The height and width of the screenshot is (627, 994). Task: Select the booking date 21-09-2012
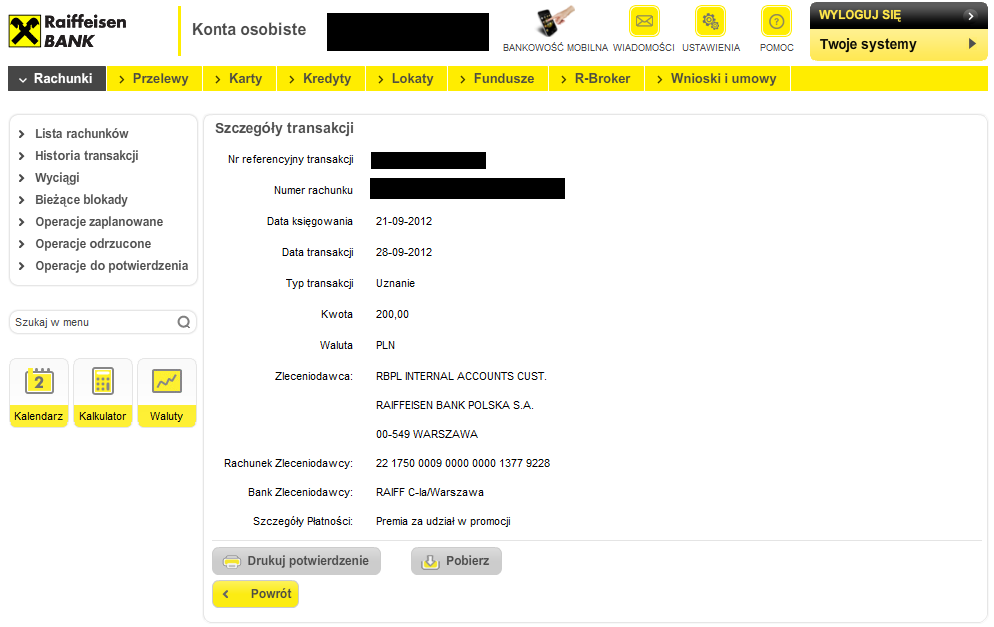[x=404, y=221]
